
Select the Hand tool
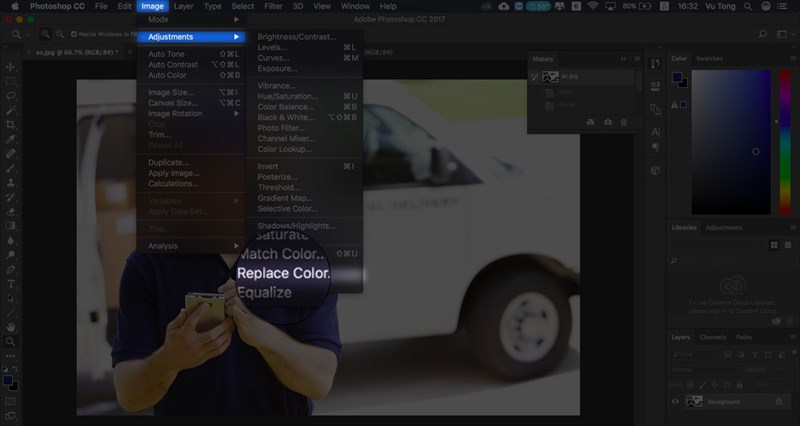[x=10, y=327]
